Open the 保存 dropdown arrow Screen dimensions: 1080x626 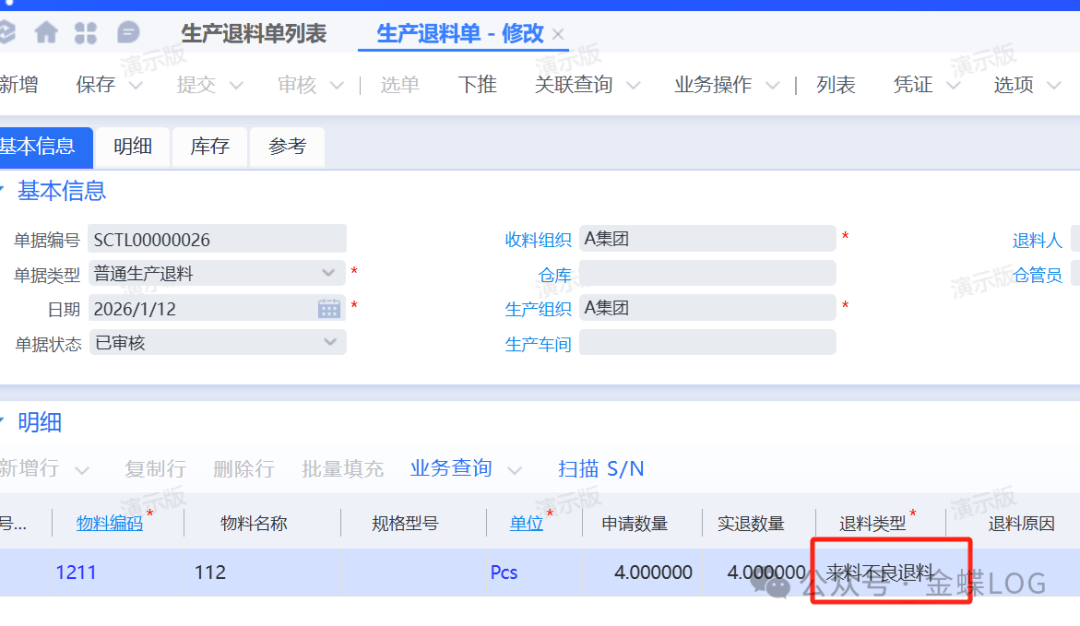click(136, 86)
